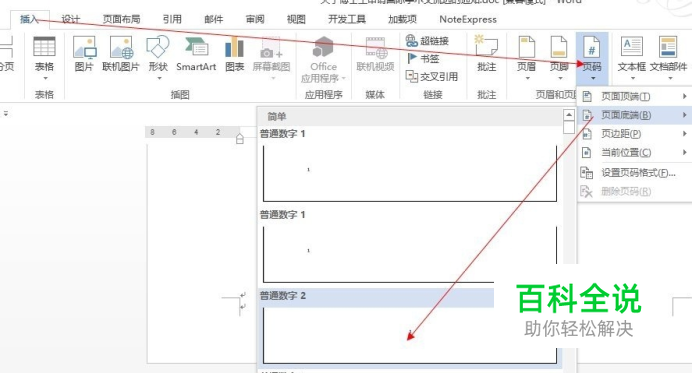Choose 设置页码格式(F)... menu entry
Viewport: 692px width, 373px height.
coord(634,173)
